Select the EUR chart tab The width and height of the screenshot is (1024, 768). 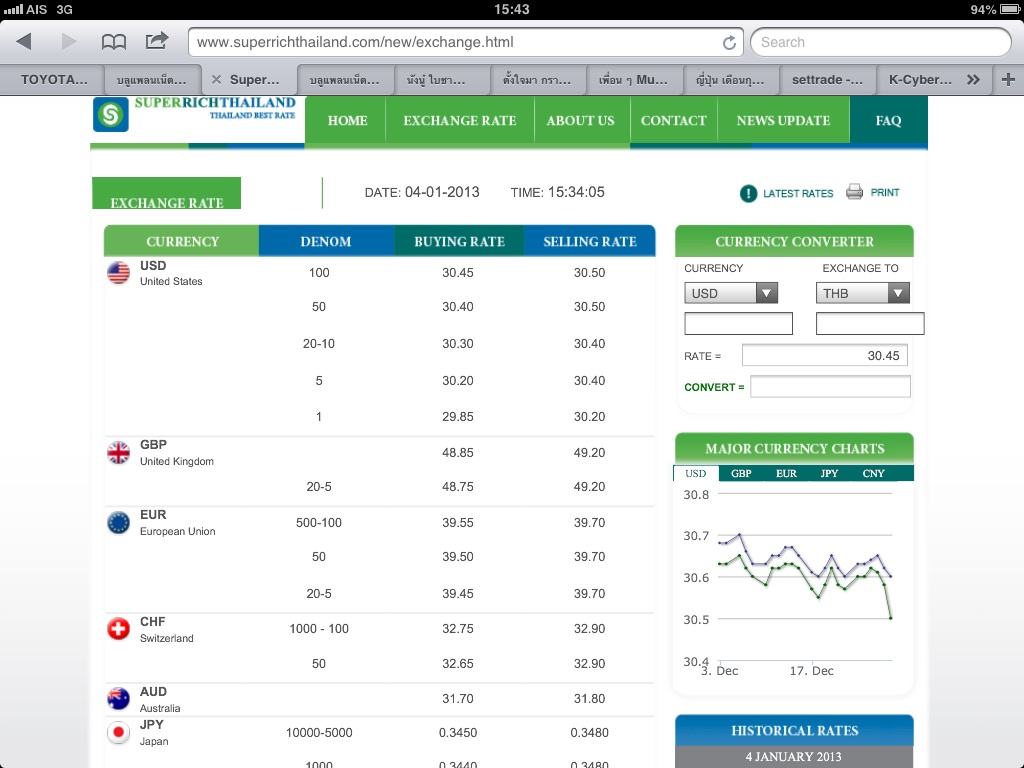[x=786, y=473]
